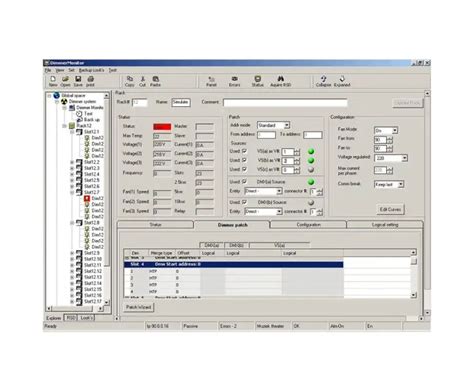474x389 pixels.
Task: Click the Open folder toolbar icon
Action: click(x=65, y=79)
